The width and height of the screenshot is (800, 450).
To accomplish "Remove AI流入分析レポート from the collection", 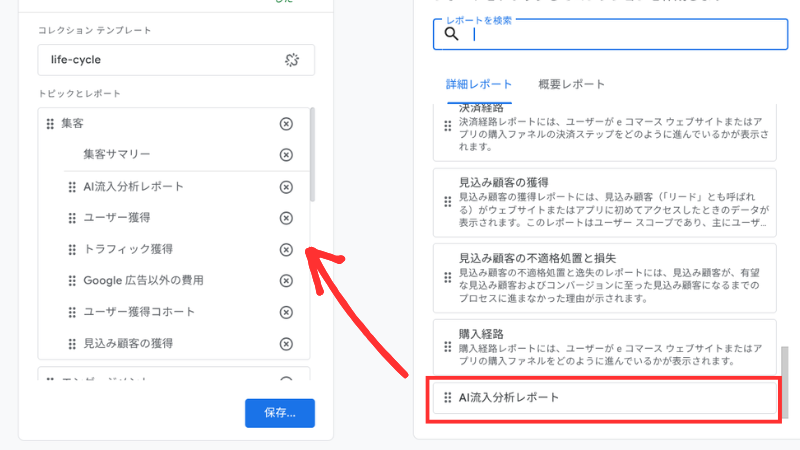I will click(x=286, y=187).
